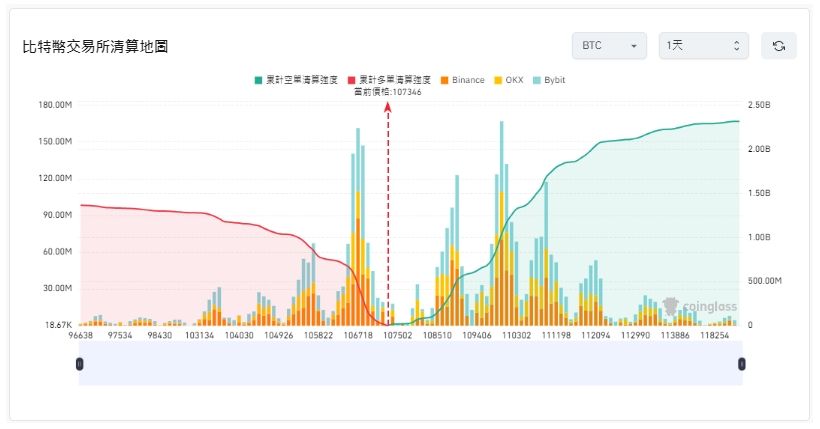This screenshot has width=820, height=429.
Task: Click the 500.00M right axis label
Action: point(765,281)
